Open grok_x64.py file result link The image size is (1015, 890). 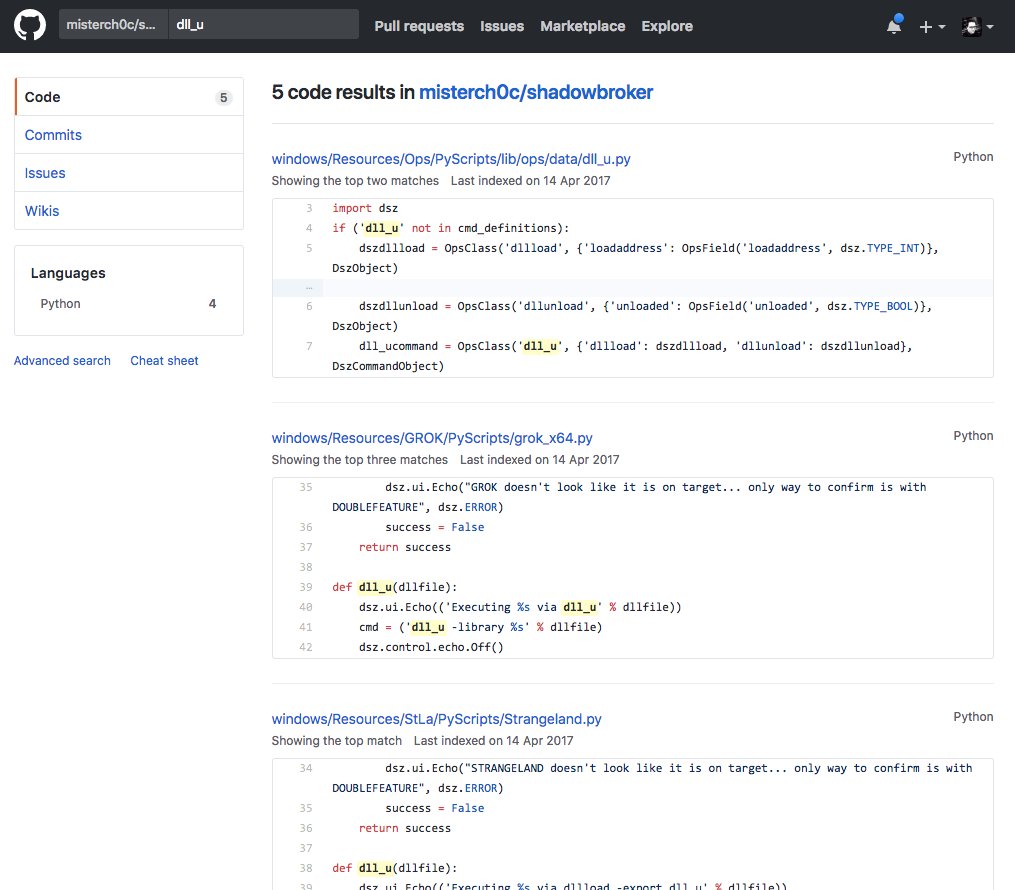(x=432, y=438)
